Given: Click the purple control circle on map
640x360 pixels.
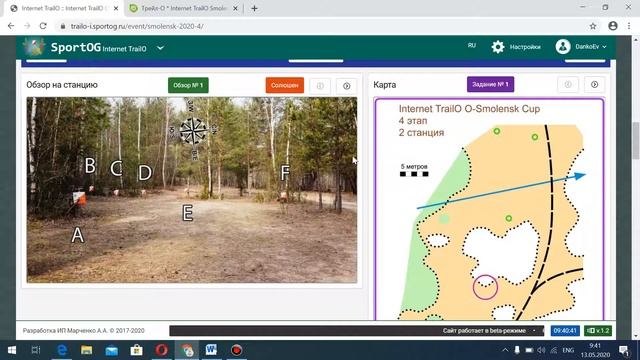Looking at the screenshot, I should point(485,287).
